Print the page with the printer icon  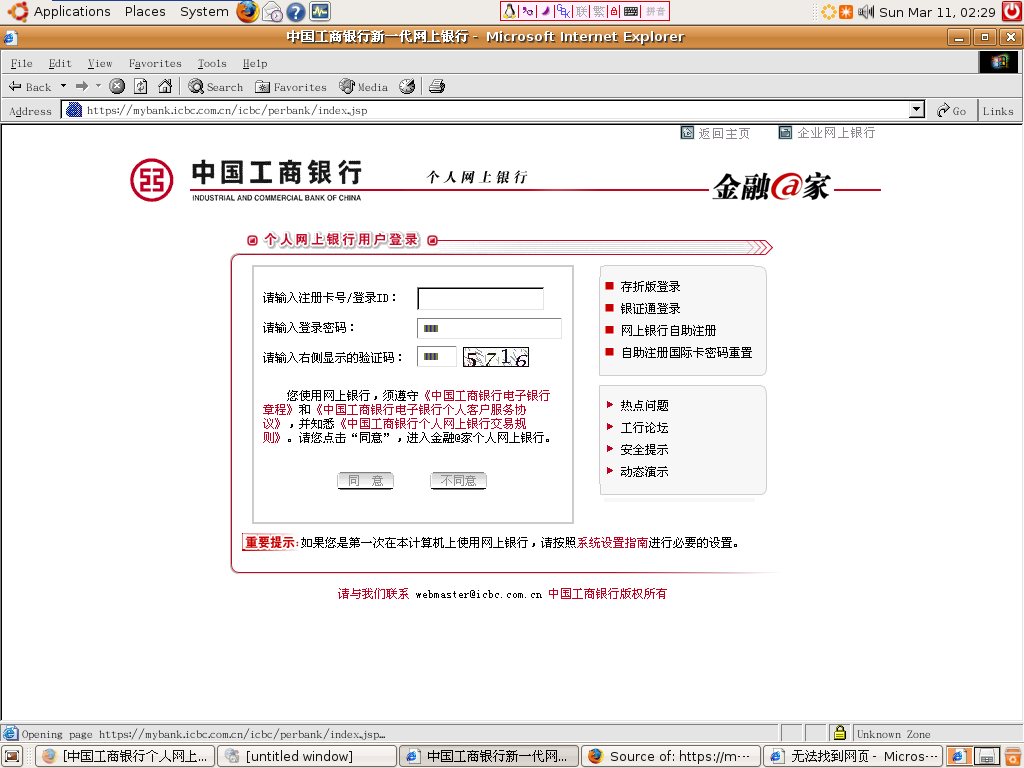(x=437, y=86)
